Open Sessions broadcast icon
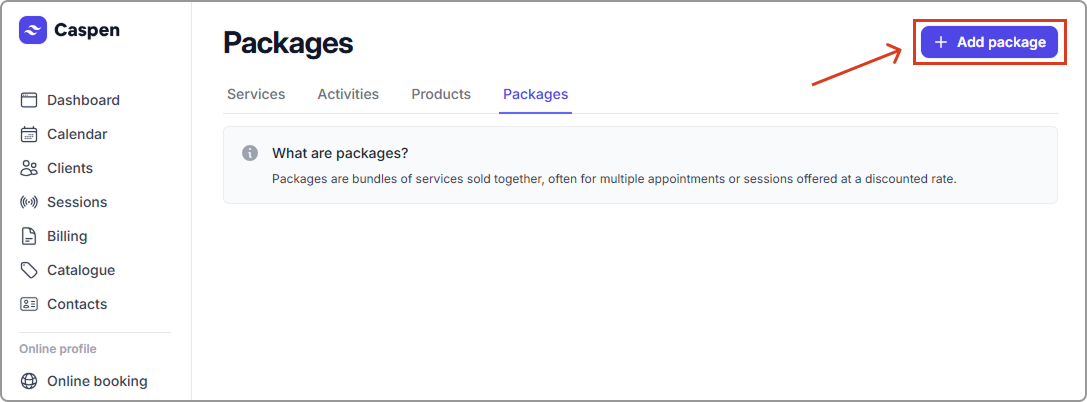The image size is (1087, 402). pos(29,202)
